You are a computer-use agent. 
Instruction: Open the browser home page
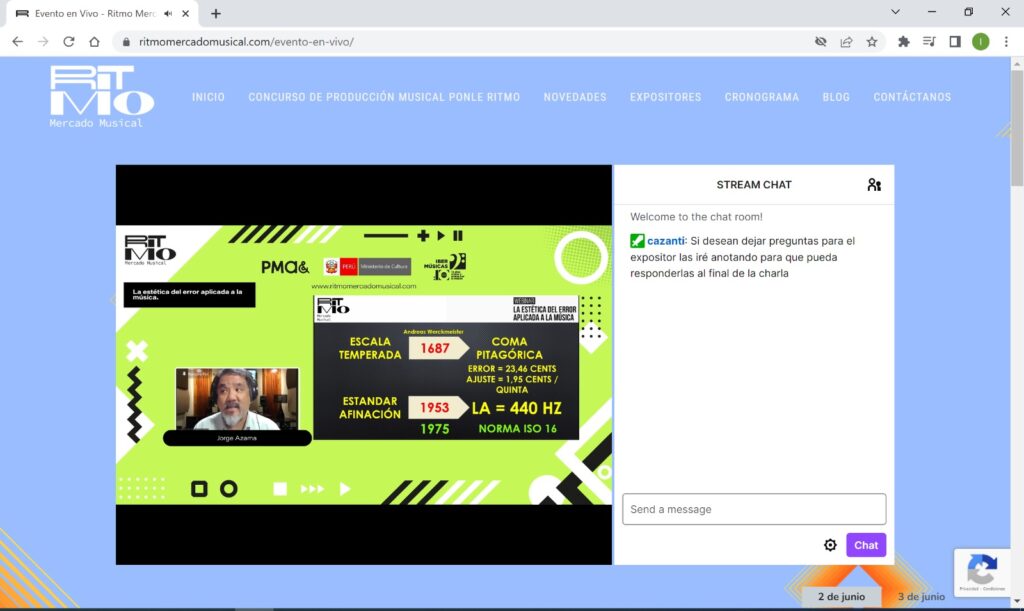94,42
